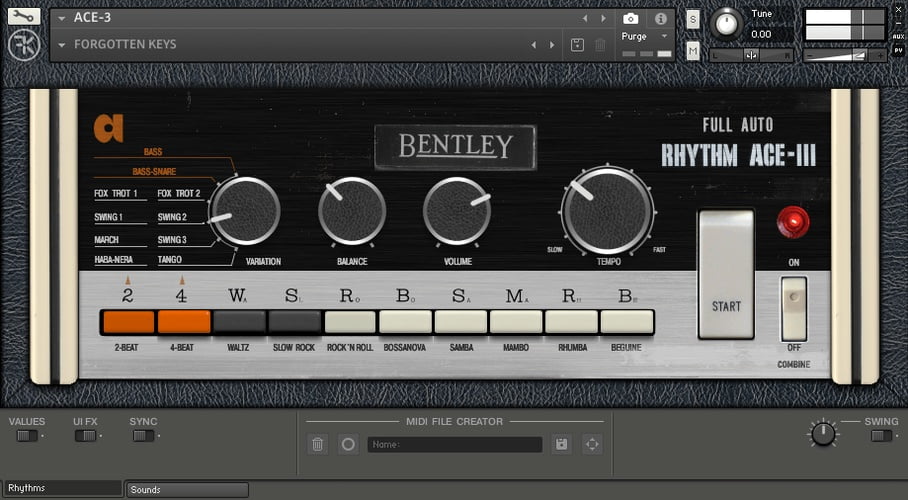
Task: Click the Forgotten Keys logo icon
Action: [x=24, y=45]
